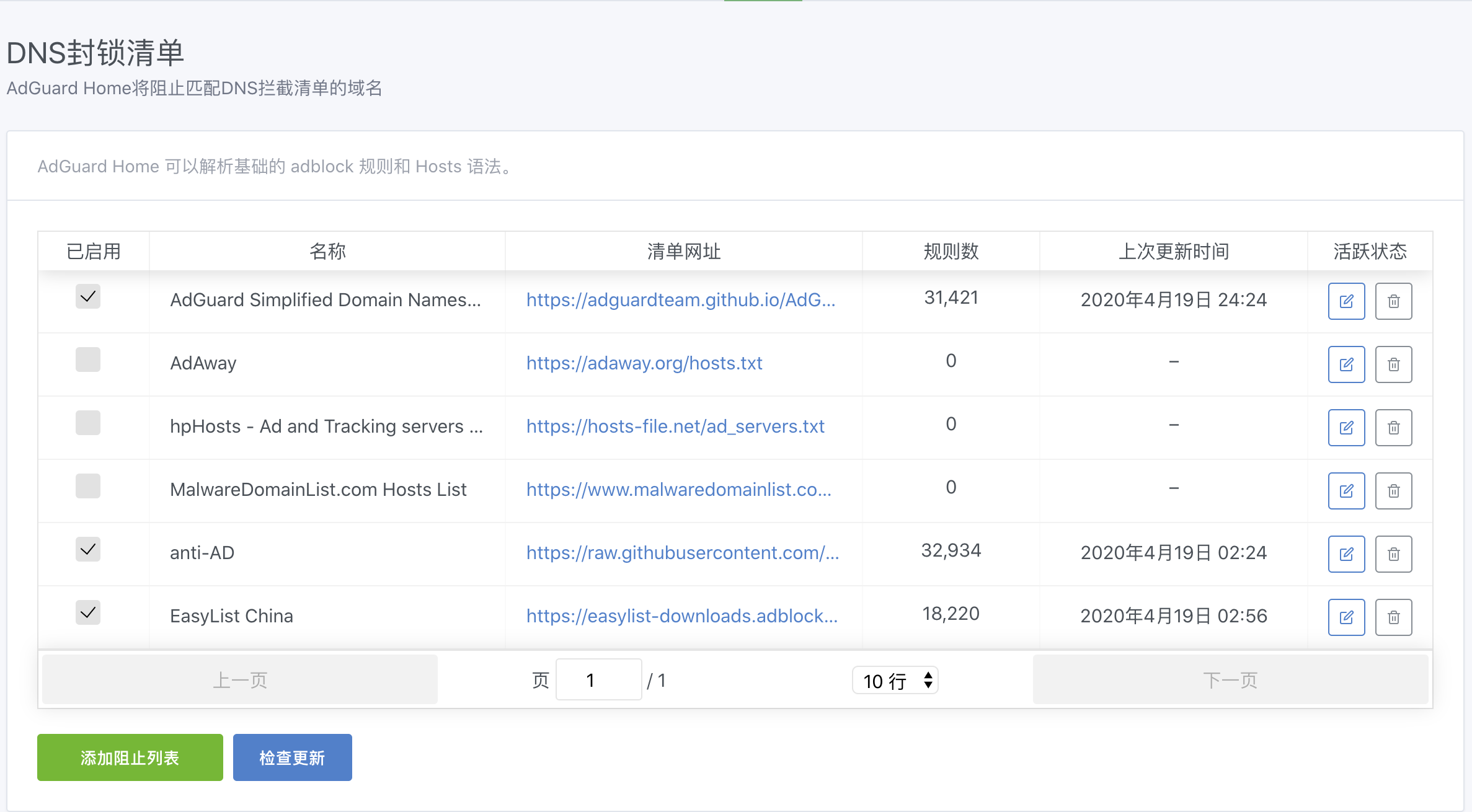Screen dimensions: 1472x812
Task: Select the 2020年4月19日 02:56 update time
Action: [1174, 616]
